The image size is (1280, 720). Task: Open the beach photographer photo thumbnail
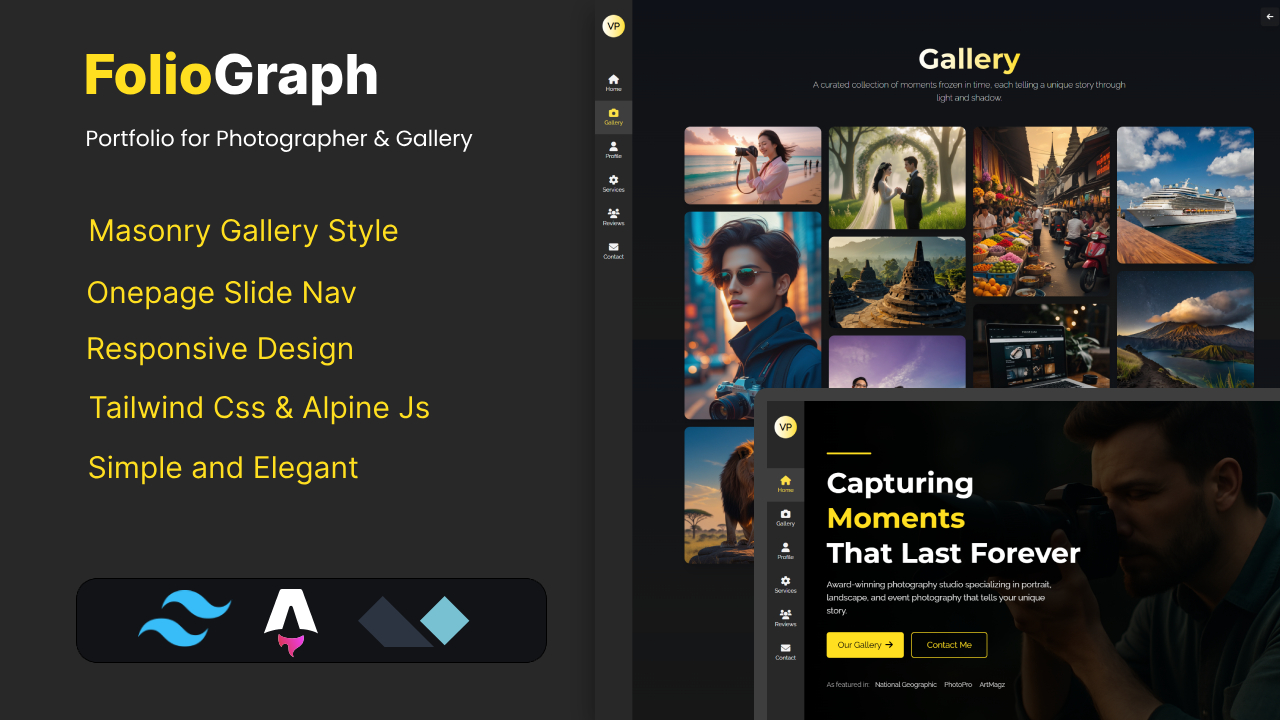pyautogui.click(x=753, y=165)
